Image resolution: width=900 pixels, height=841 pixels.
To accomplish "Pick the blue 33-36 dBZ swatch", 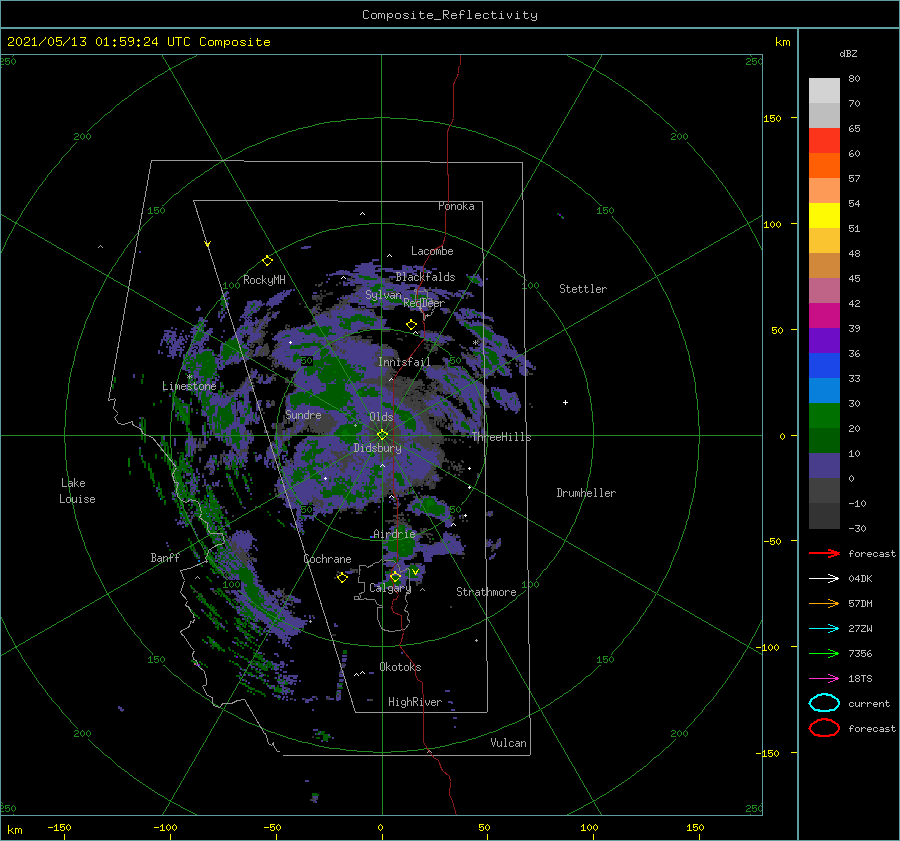I will coord(824,366).
